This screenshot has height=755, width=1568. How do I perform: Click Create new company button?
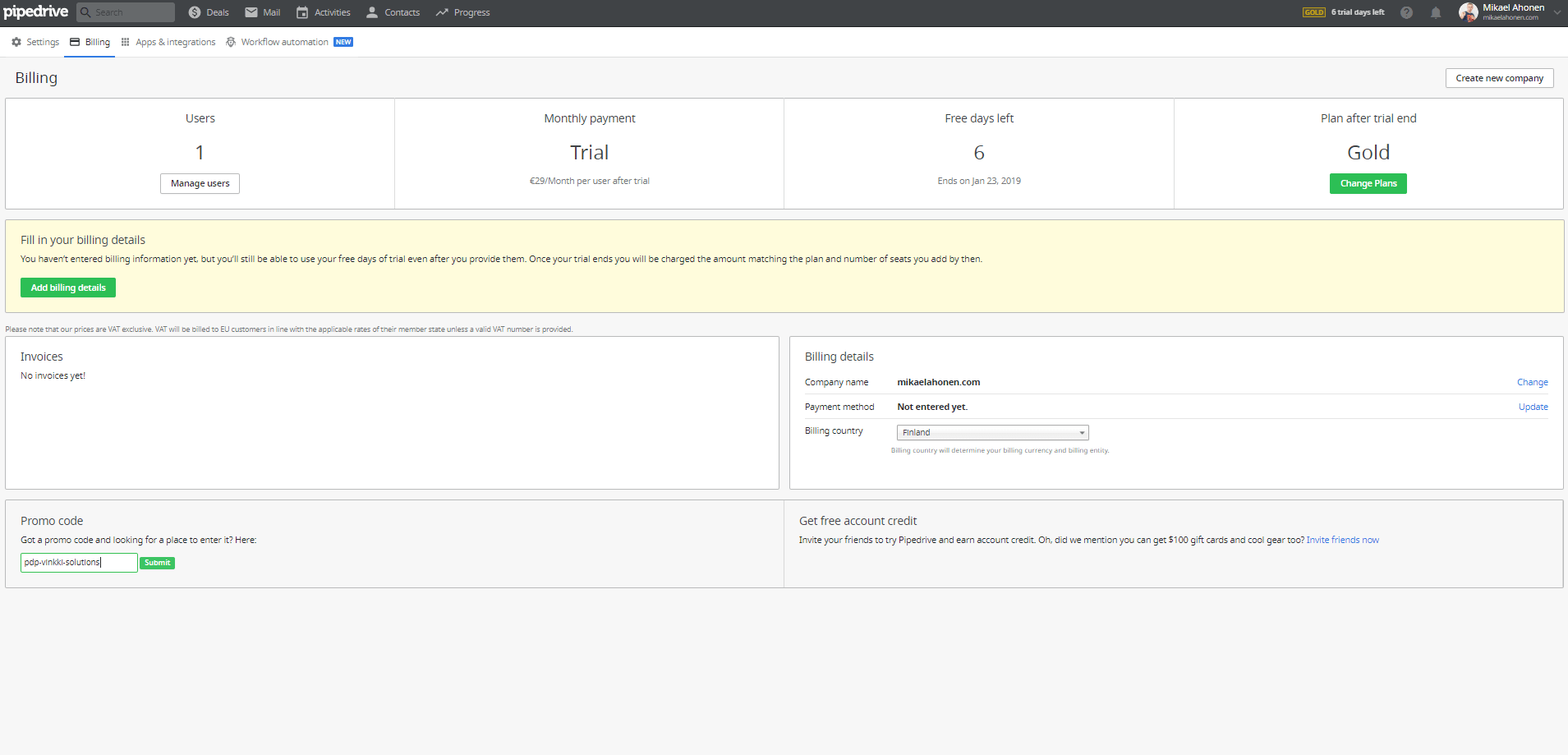(1499, 78)
